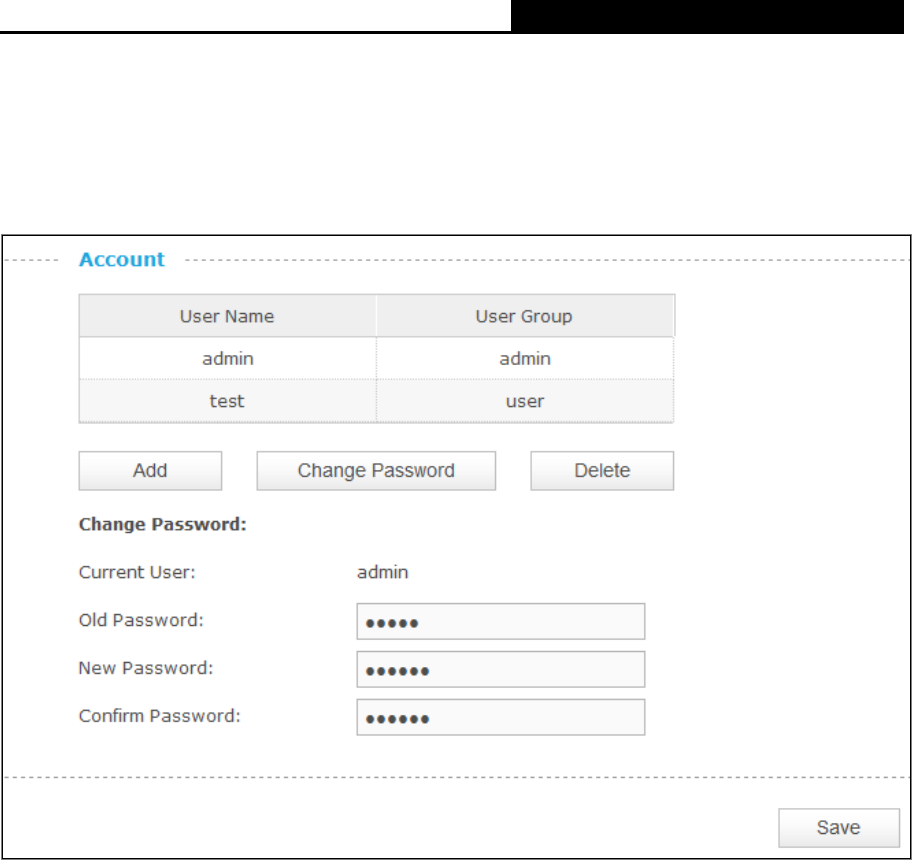Click the Current User label
912x860 pixels.
pyautogui.click(x=137, y=572)
